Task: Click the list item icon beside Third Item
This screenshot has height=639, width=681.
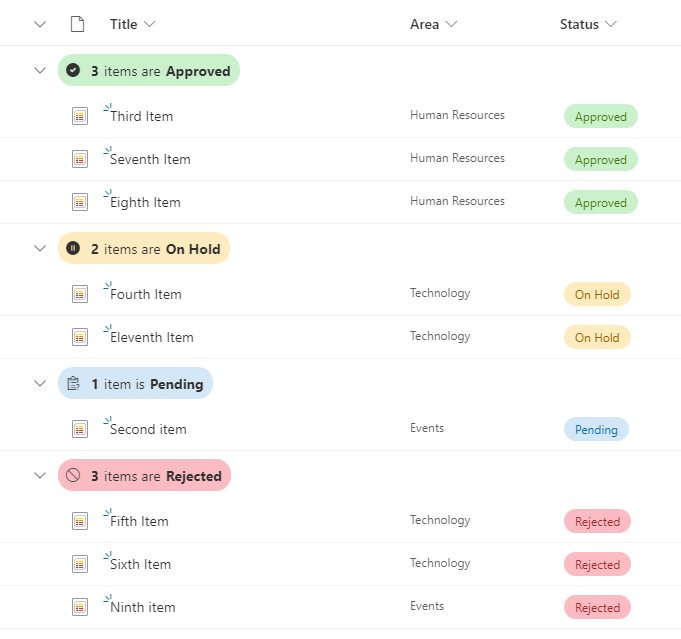Action: 80,116
